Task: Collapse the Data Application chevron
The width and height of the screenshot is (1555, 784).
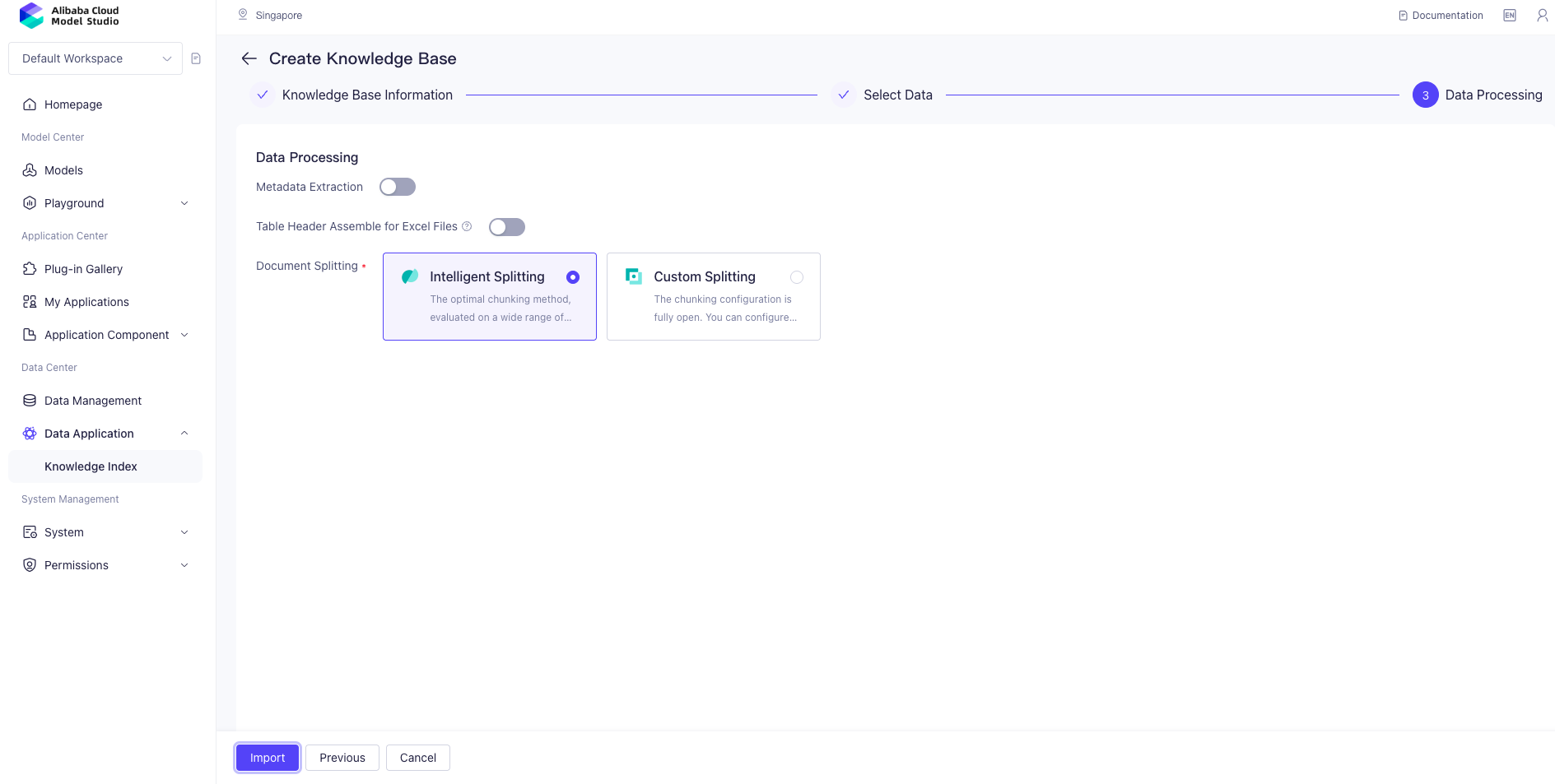Action: click(x=184, y=434)
